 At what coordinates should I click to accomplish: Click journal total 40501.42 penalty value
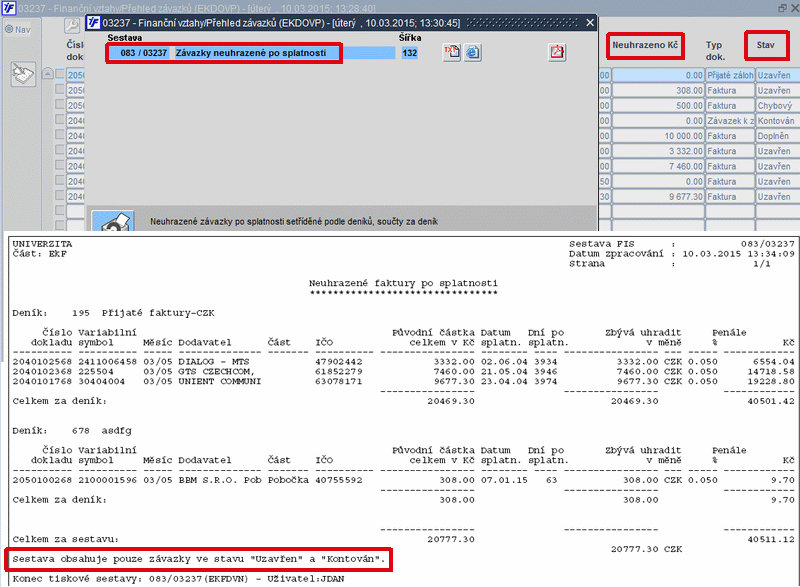click(771, 401)
